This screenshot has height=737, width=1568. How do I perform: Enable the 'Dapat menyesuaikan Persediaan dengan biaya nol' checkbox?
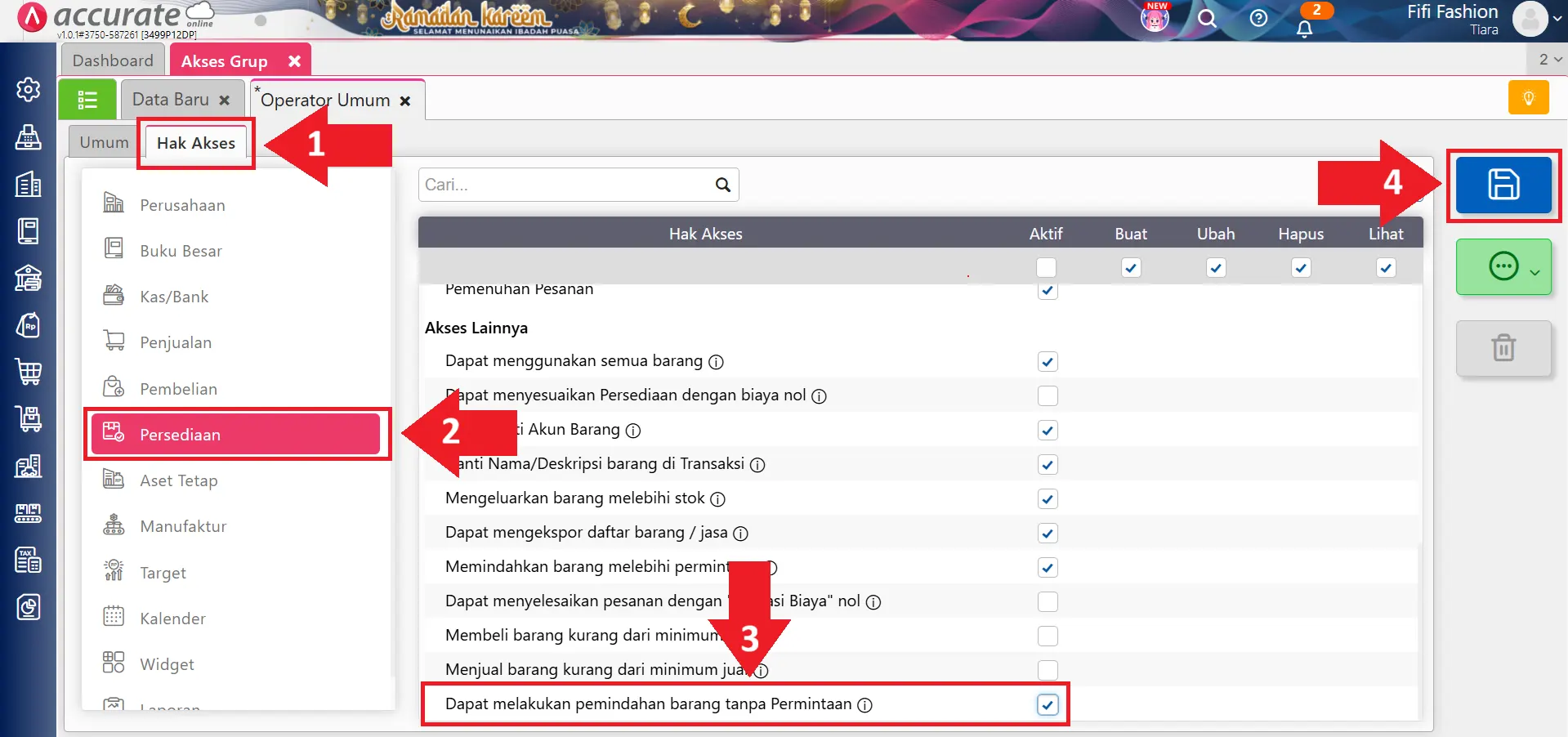pos(1047,395)
